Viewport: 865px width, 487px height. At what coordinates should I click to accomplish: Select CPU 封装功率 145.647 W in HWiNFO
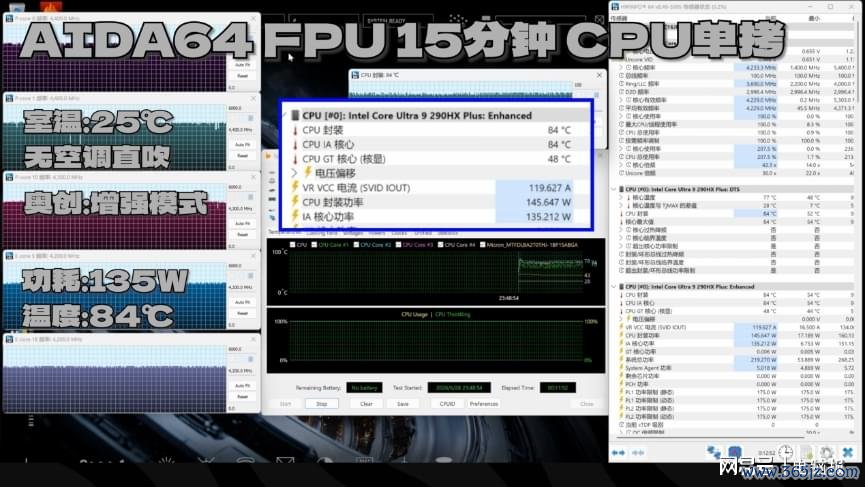point(733,335)
